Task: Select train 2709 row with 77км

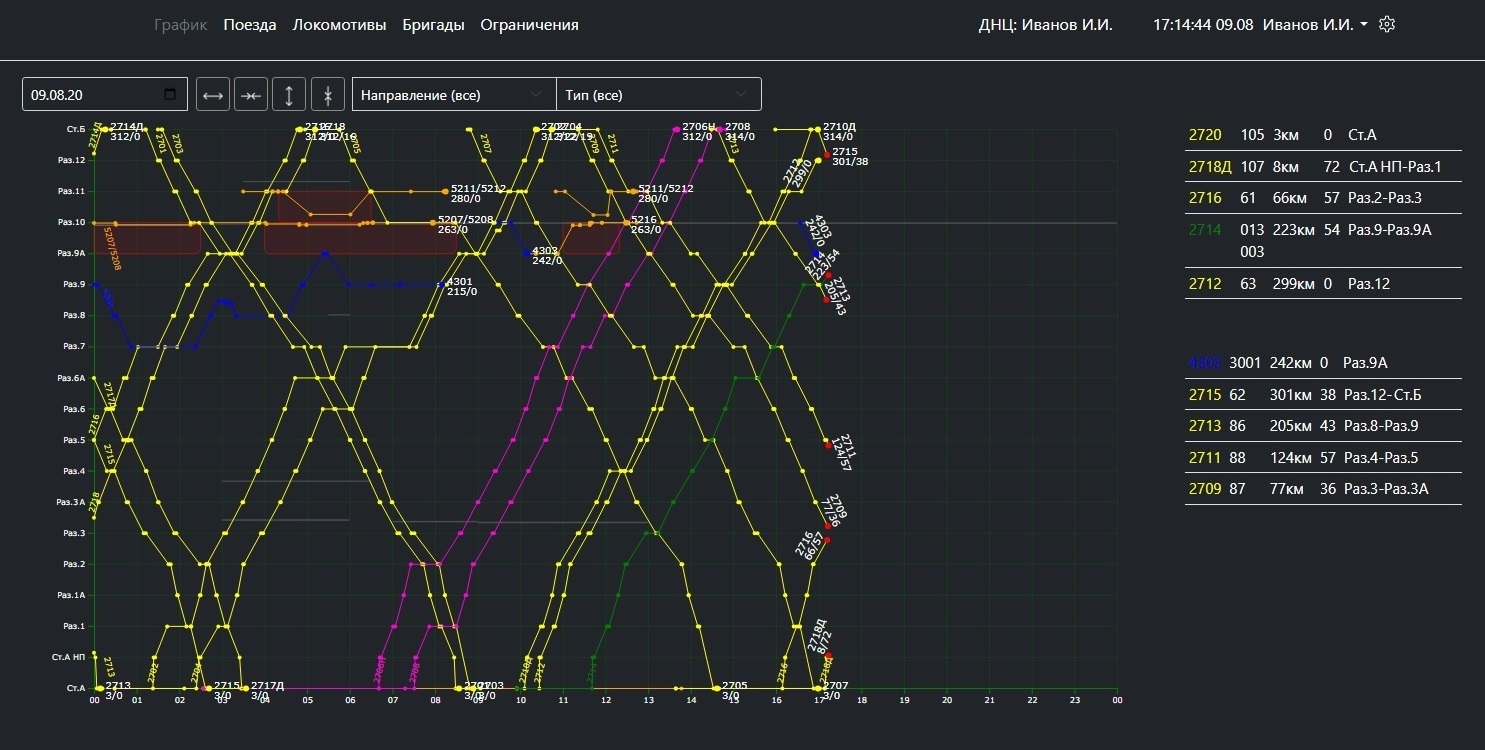Action: (x=1323, y=489)
